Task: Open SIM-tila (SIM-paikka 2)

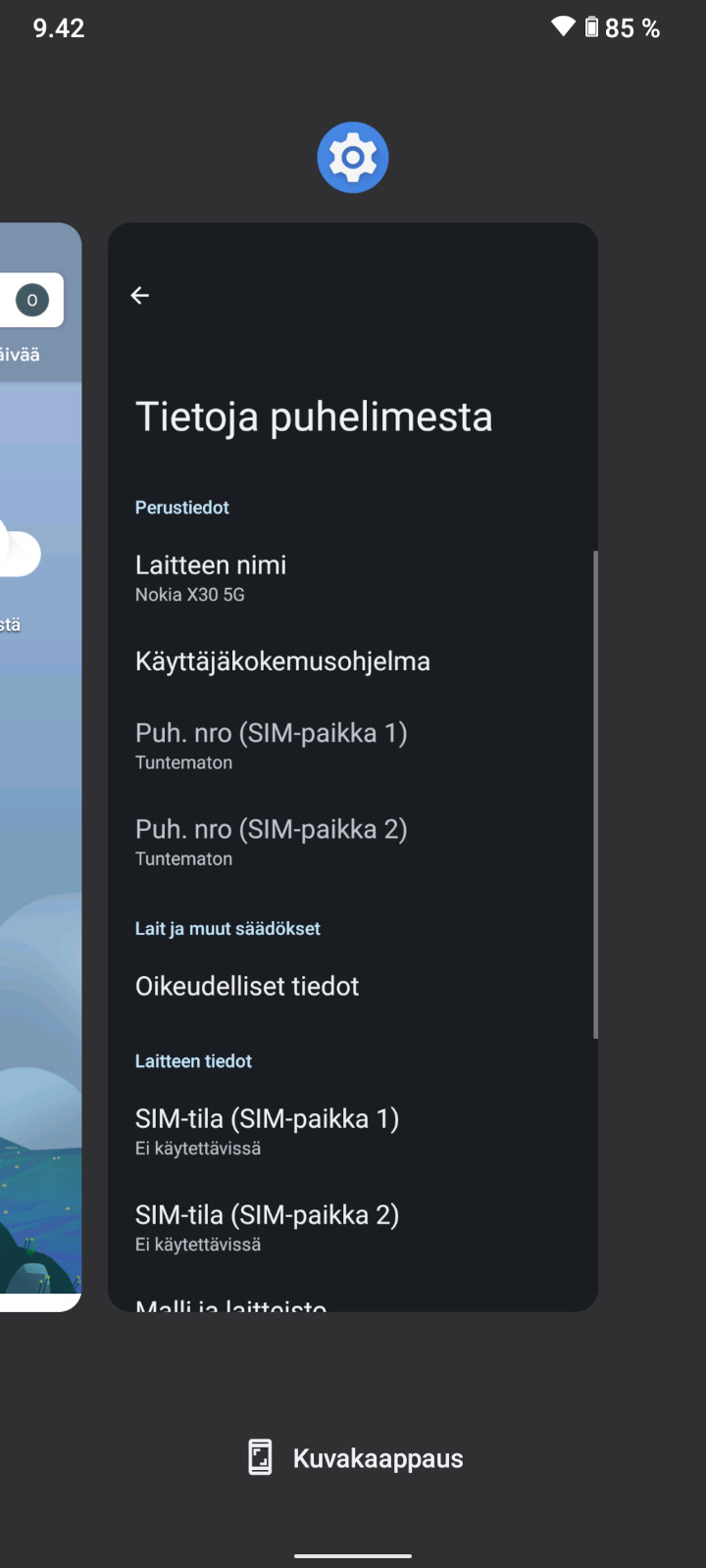Action: click(267, 1227)
